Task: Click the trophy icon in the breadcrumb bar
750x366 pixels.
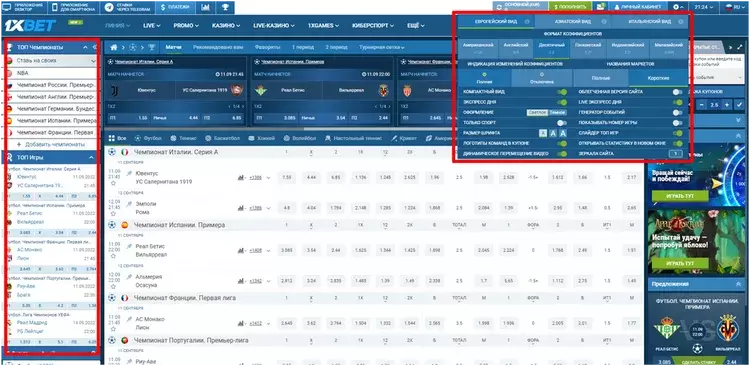Action: click(152, 47)
